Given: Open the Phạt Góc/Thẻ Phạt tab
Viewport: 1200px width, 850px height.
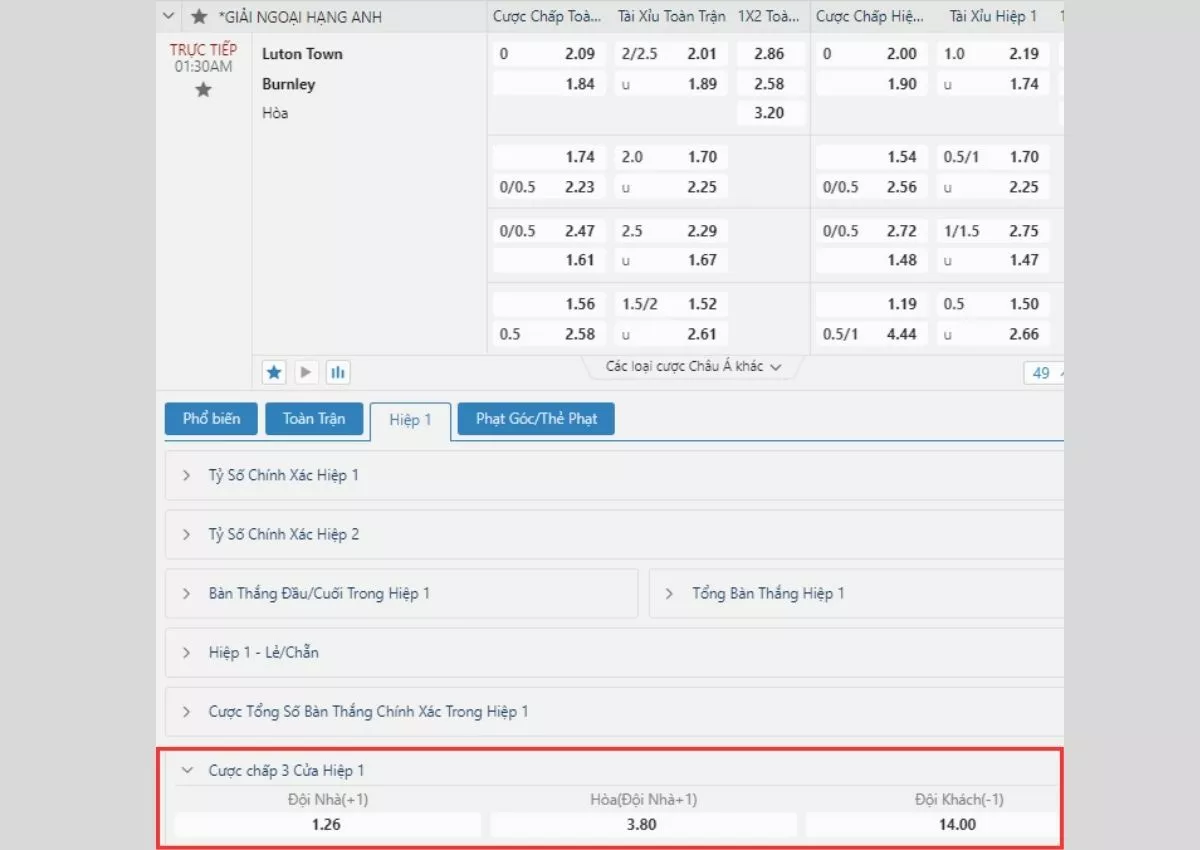Looking at the screenshot, I should click(536, 419).
